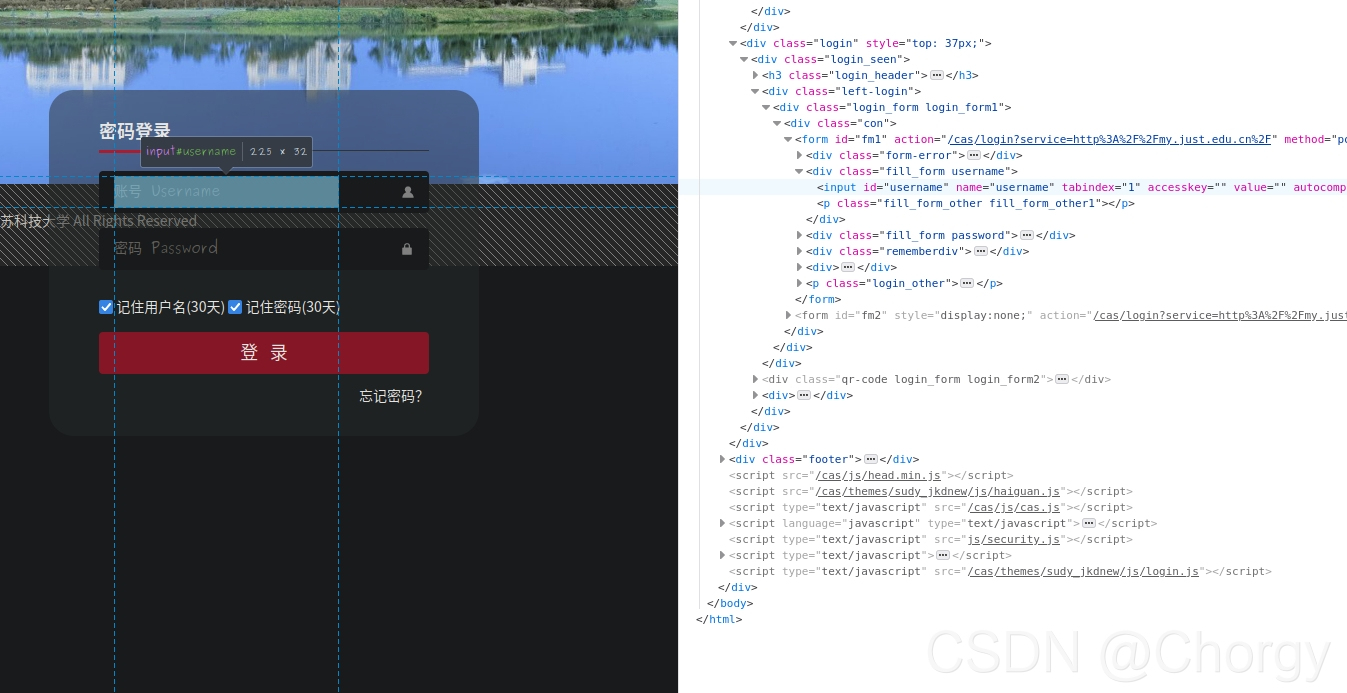Open the 忘记密码? link
This screenshot has height=693, width=1347.
pos(391,396)
